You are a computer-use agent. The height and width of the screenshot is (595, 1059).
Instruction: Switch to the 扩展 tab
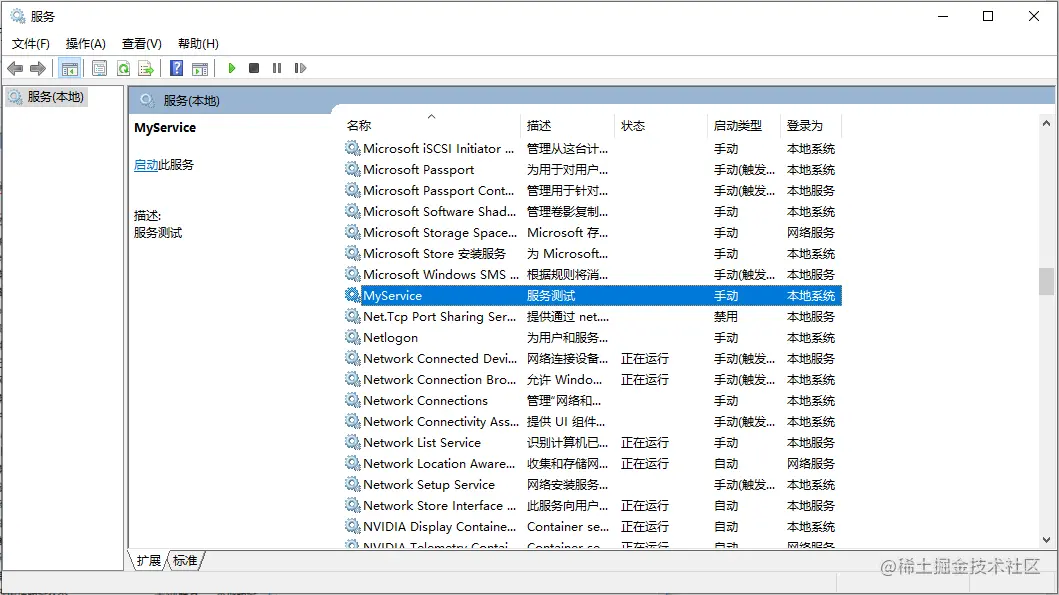tap(149, 561)
